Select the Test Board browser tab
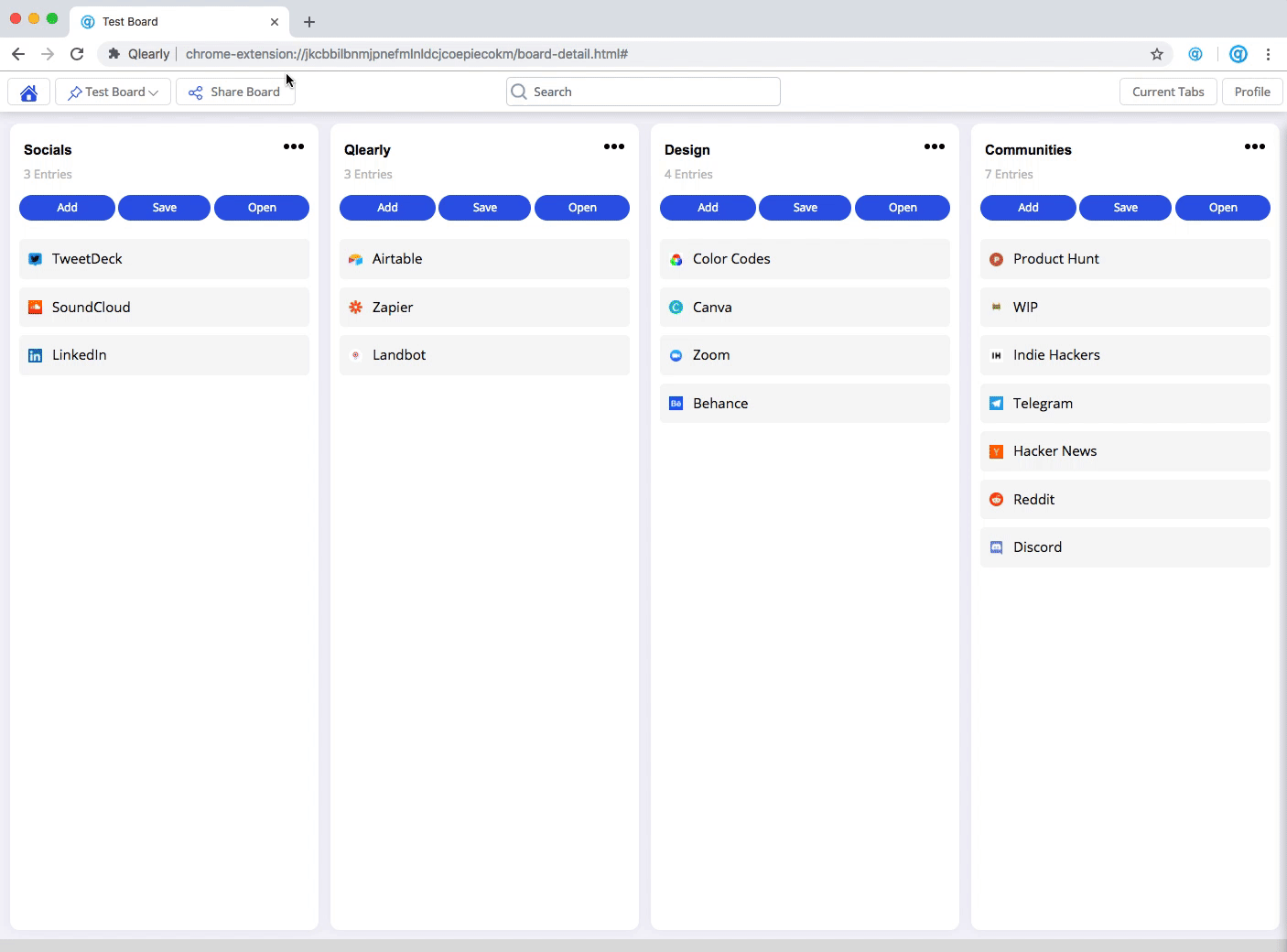Image resolution: width=1287 pixels, height=952 pixels. (179, 22)
